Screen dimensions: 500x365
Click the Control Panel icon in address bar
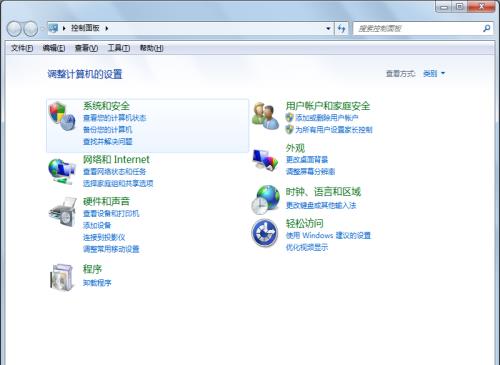click(53, 28)
